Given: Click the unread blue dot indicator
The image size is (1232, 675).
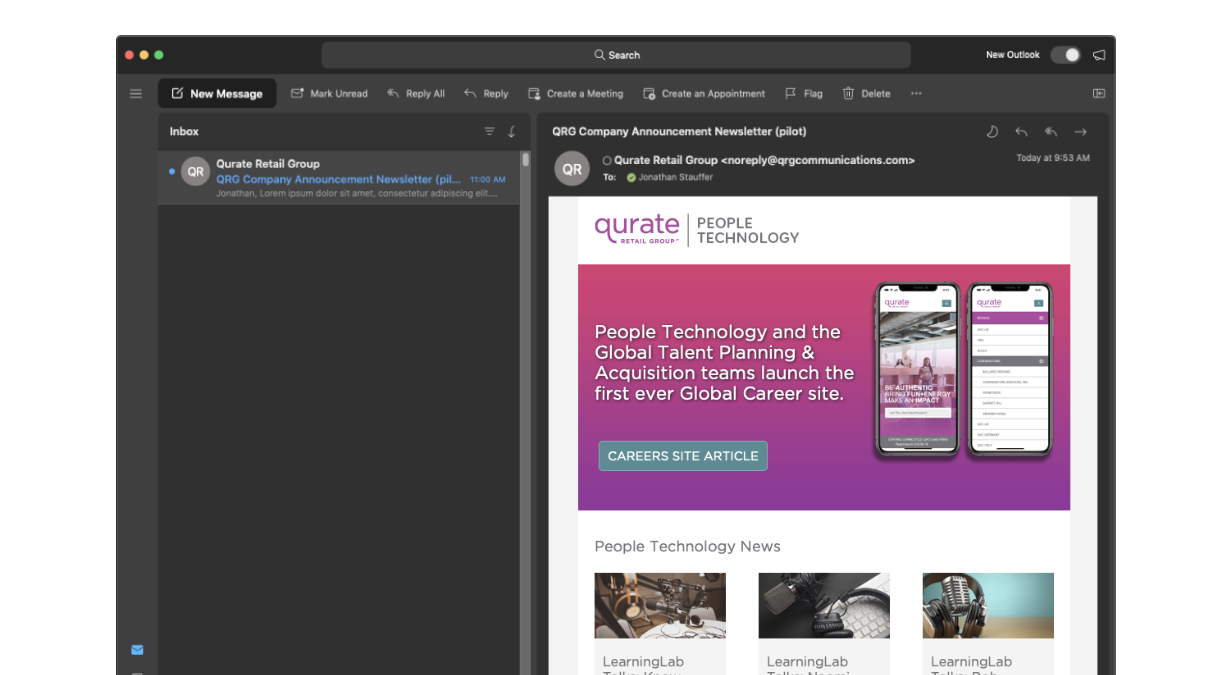Looking at the screenshot, I should point(172,171).
